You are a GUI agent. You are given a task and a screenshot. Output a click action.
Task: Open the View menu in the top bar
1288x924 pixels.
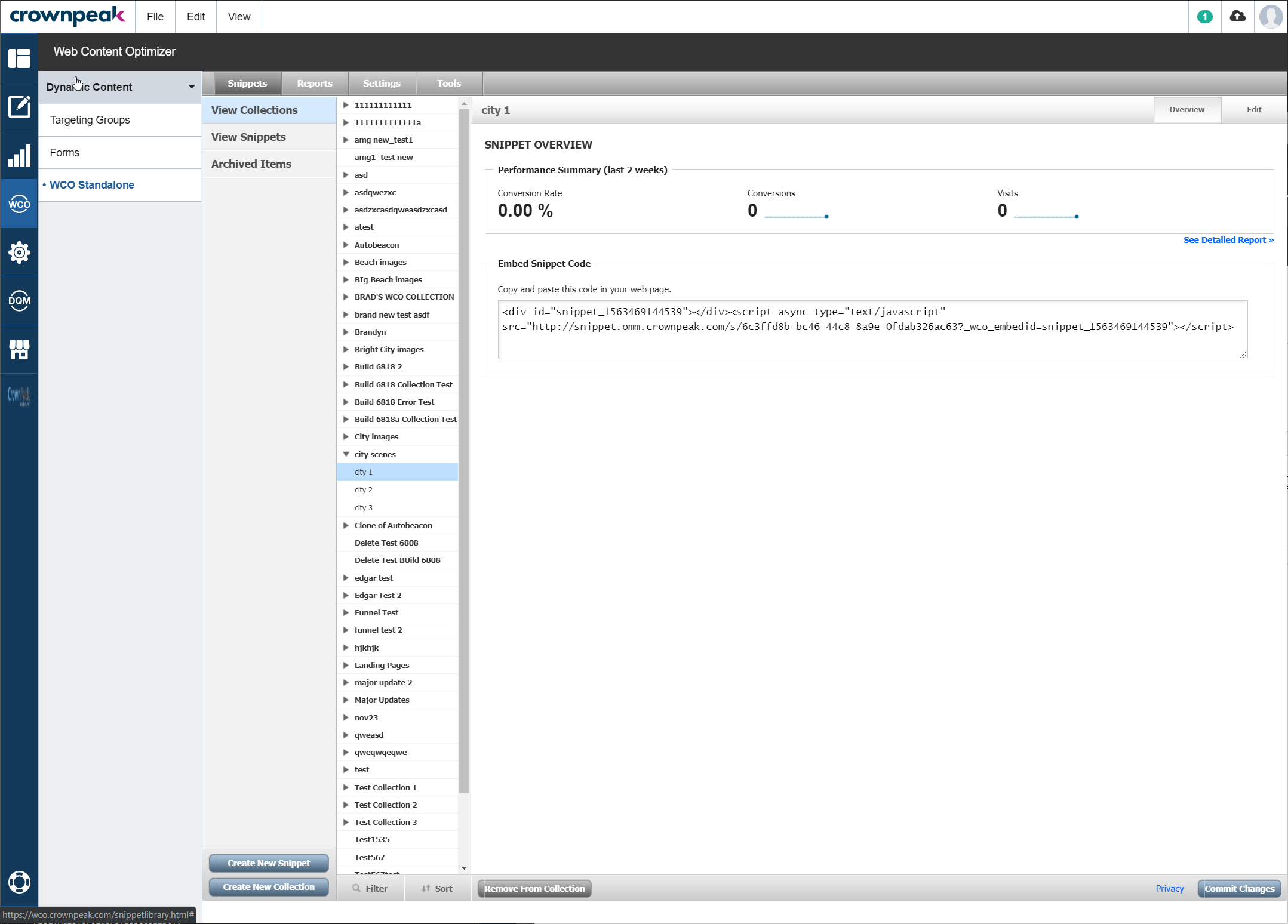[238, 16]
